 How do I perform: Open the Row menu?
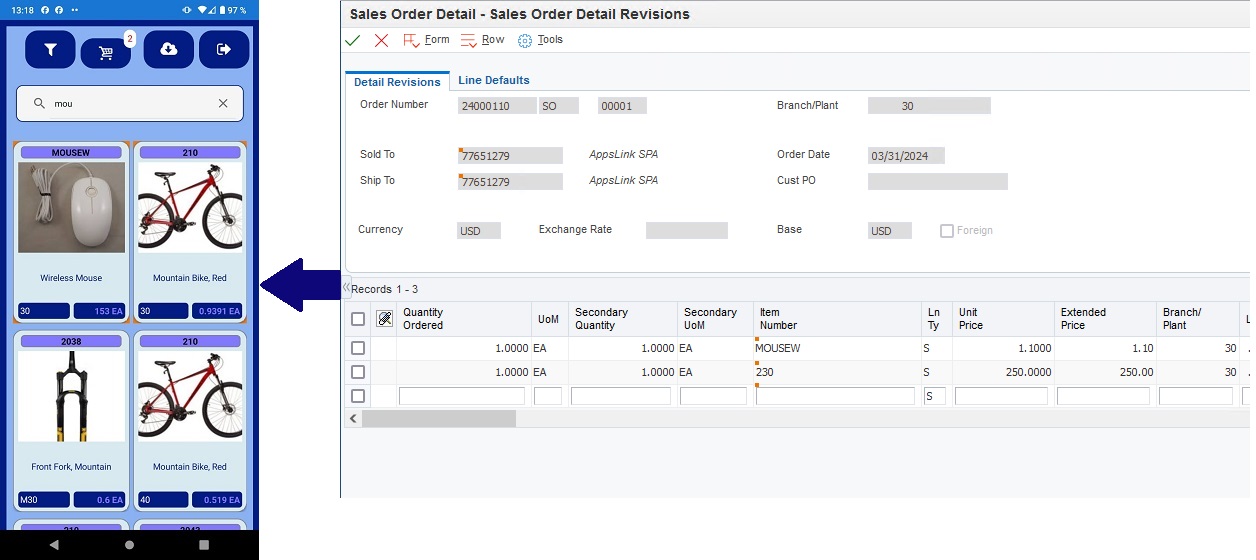point(493,40)
